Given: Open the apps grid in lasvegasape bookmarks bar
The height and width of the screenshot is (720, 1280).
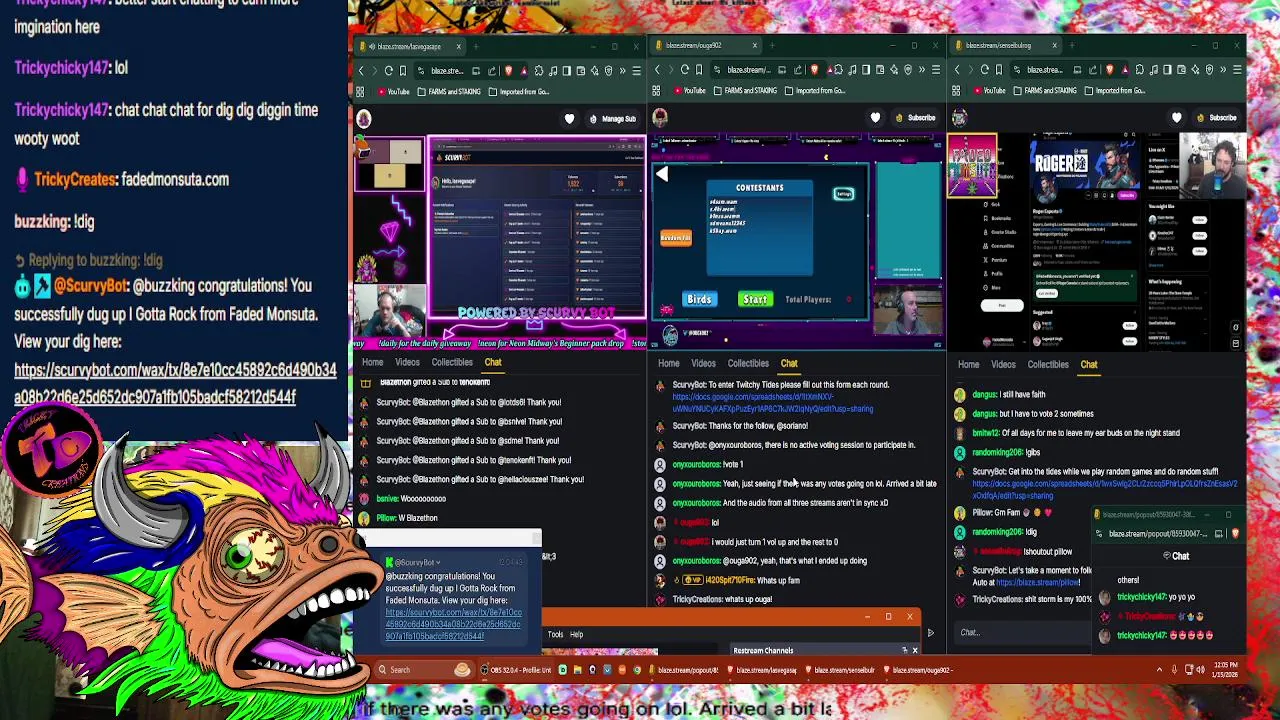Looking at the screenshot, I should coord(360,92).
